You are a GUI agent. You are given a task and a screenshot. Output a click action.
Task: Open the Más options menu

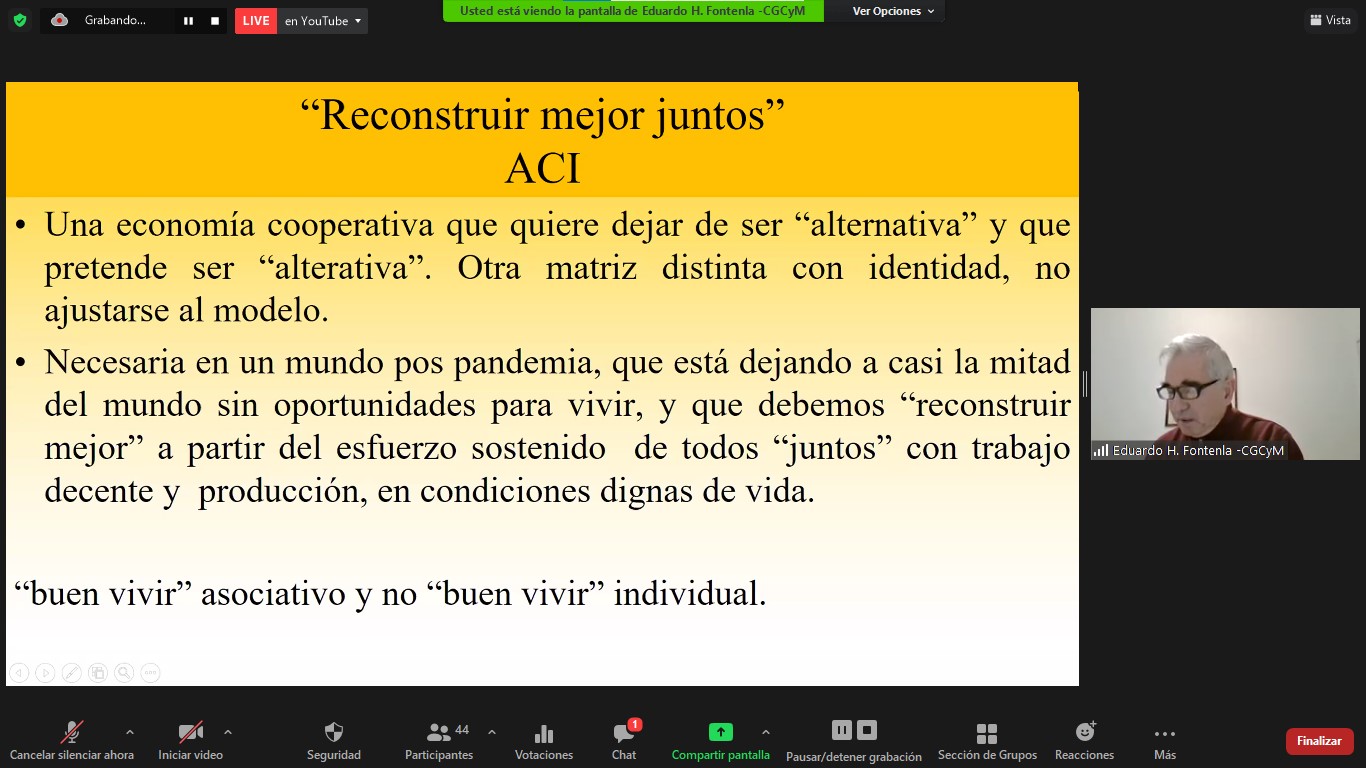pos(1164,741)
